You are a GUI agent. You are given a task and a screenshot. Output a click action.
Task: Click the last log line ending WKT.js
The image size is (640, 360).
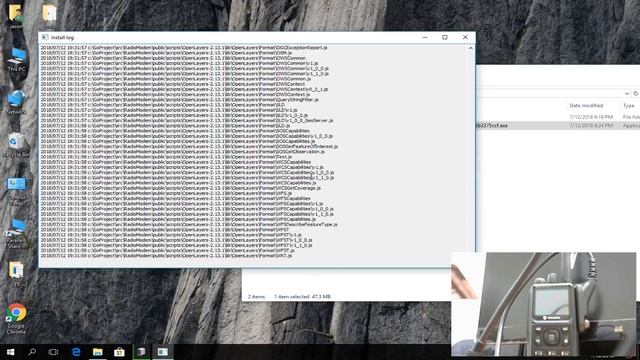167,256
